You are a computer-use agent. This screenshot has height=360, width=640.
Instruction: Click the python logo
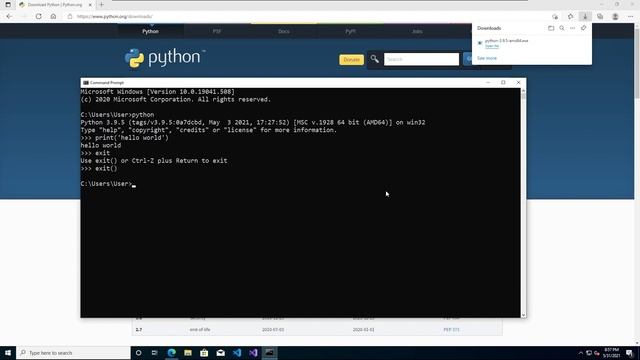[165, 58]
